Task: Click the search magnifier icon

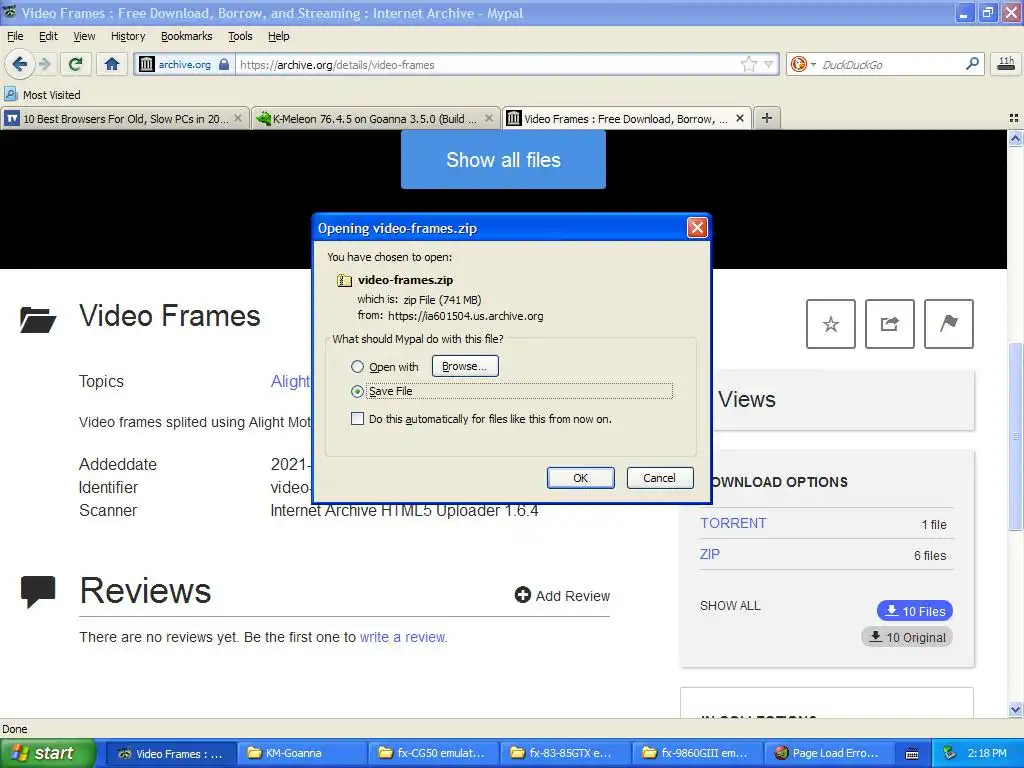Action: [x=972, y=64]
